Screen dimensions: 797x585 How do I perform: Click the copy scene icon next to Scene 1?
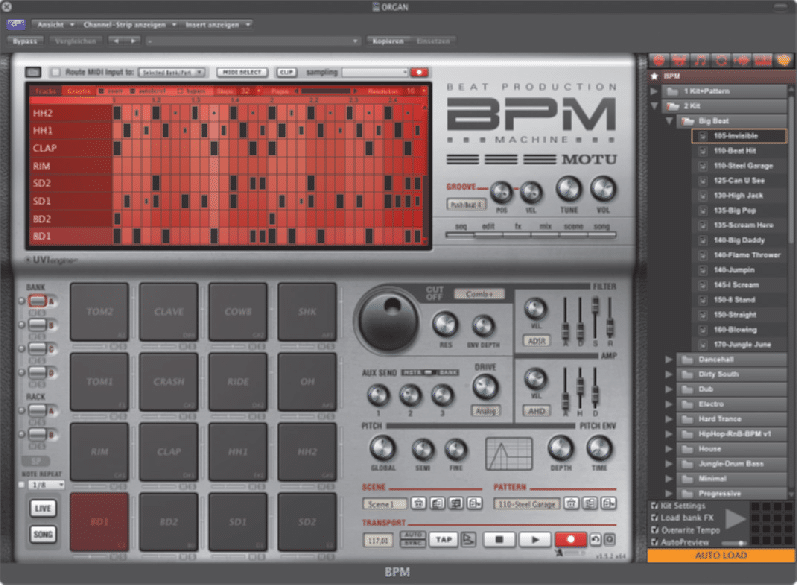pyautogui.click(x=437, y=503)
